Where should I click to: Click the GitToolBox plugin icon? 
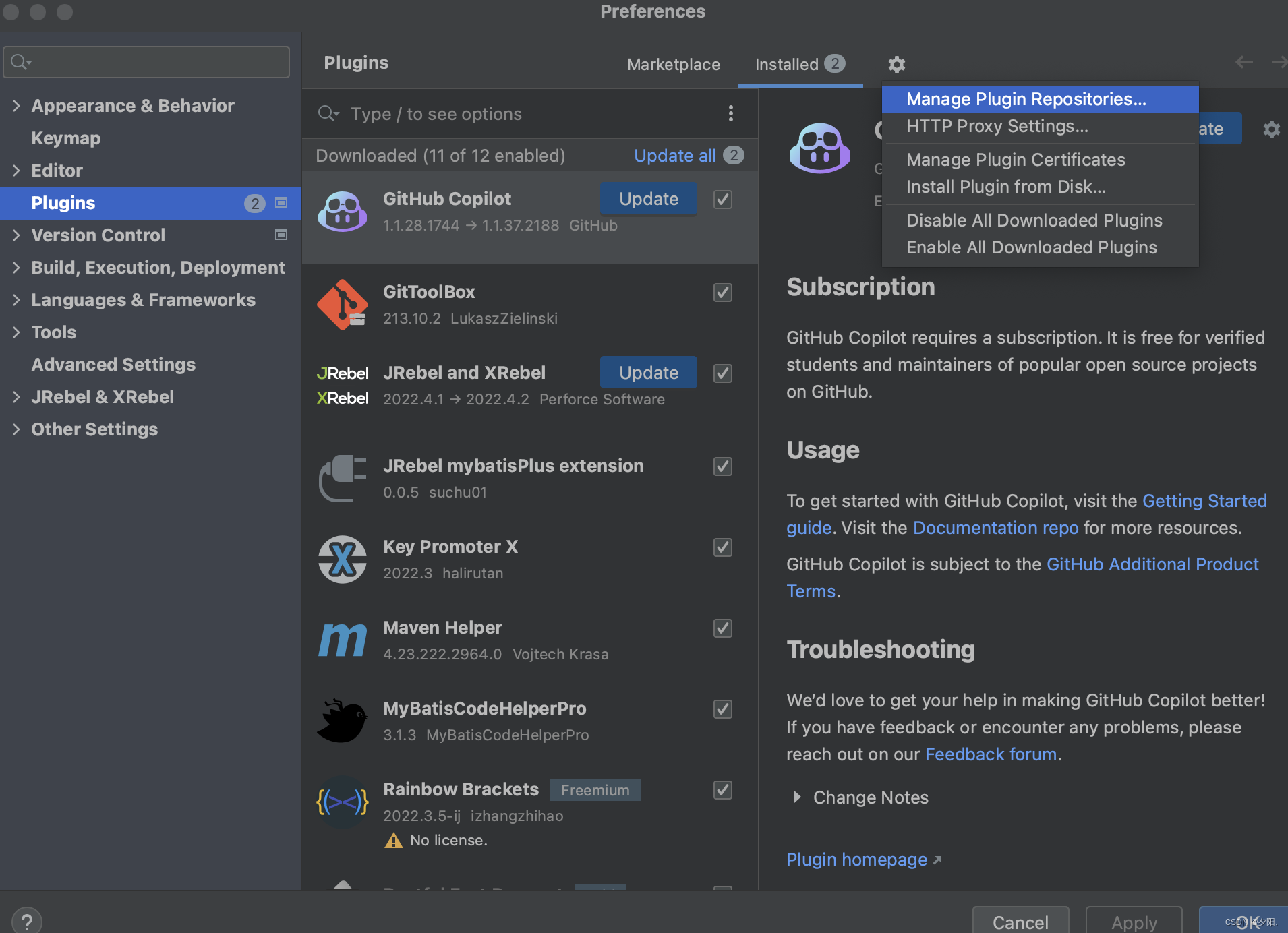click(343, 305)
